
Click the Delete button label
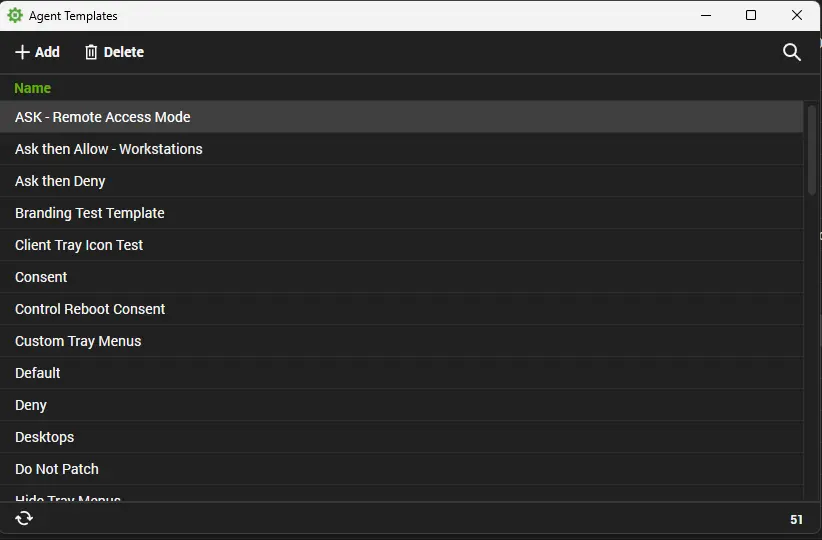coord(124,52)
